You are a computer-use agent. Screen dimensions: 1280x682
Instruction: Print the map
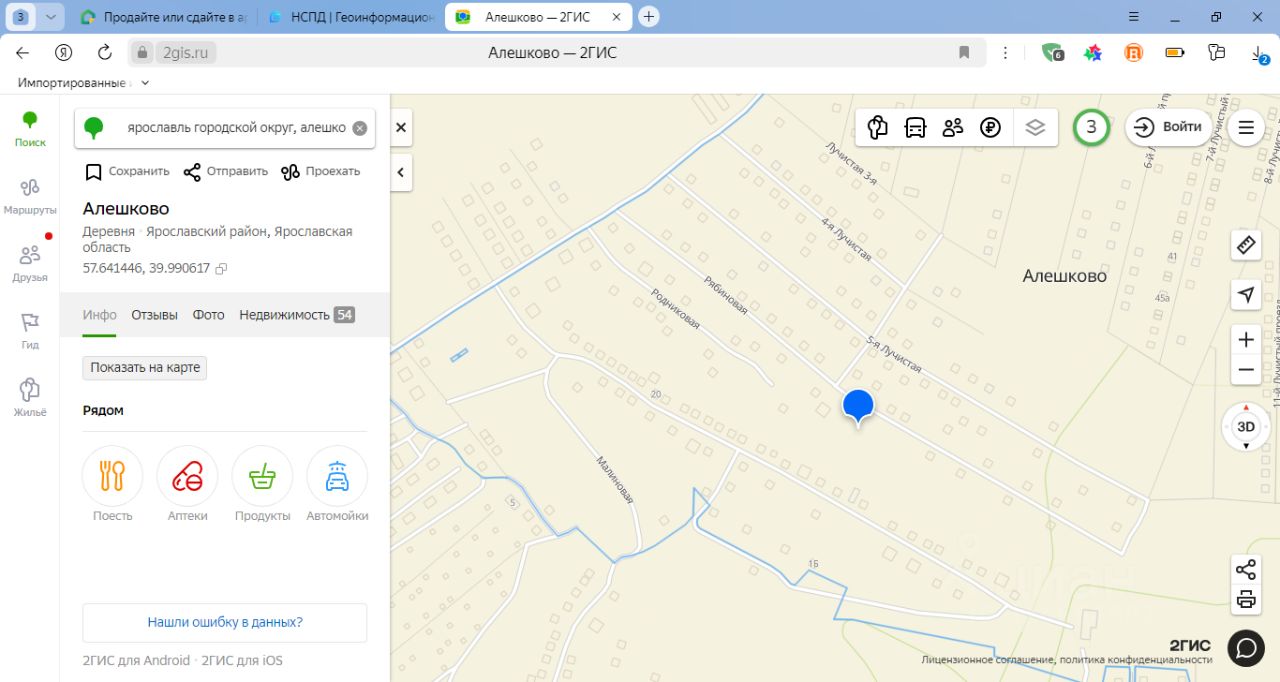tap(1246, 600)
